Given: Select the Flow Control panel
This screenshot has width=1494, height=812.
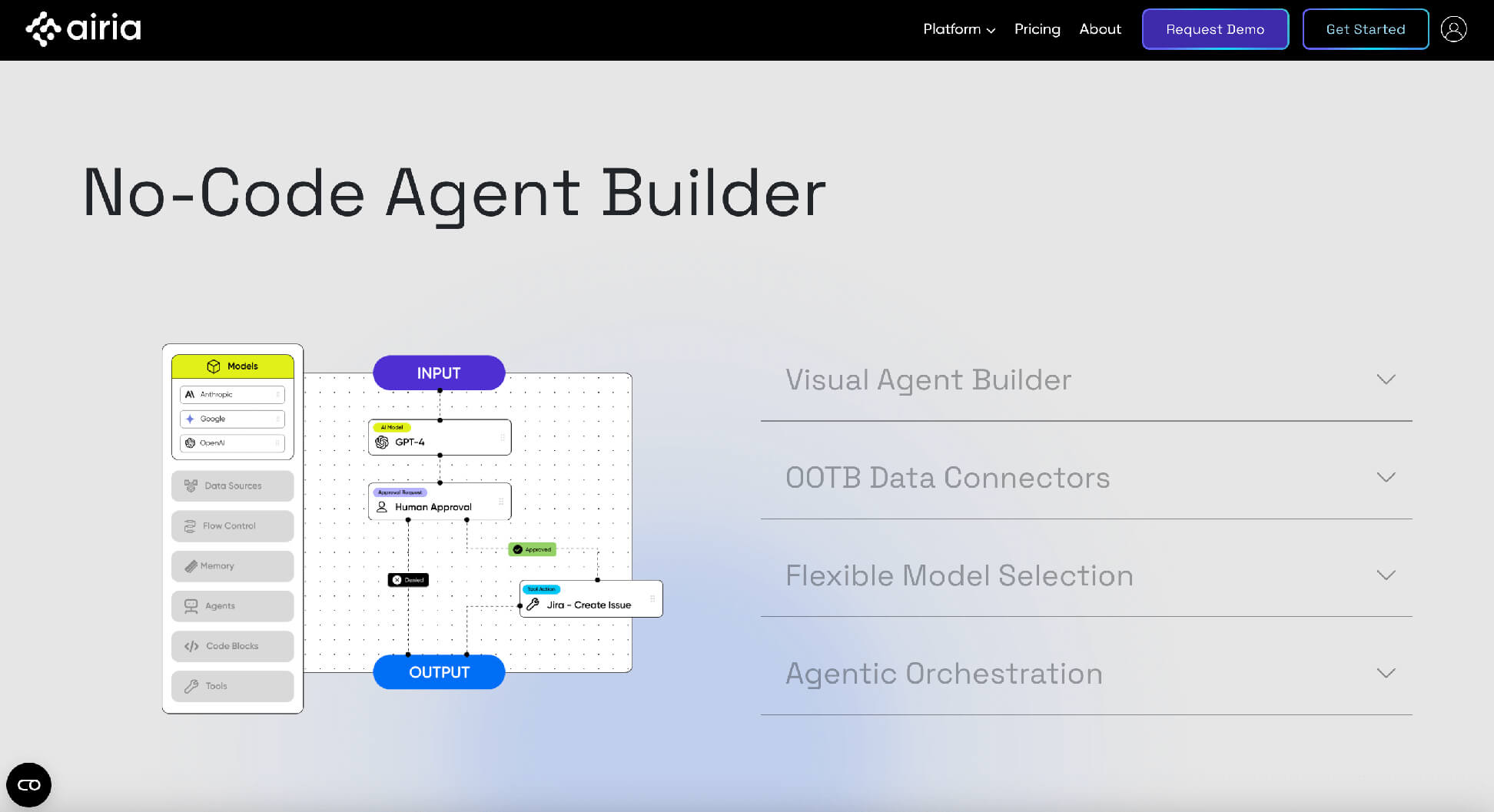Looking at the screenshot, I should click(x=232, y=526).
